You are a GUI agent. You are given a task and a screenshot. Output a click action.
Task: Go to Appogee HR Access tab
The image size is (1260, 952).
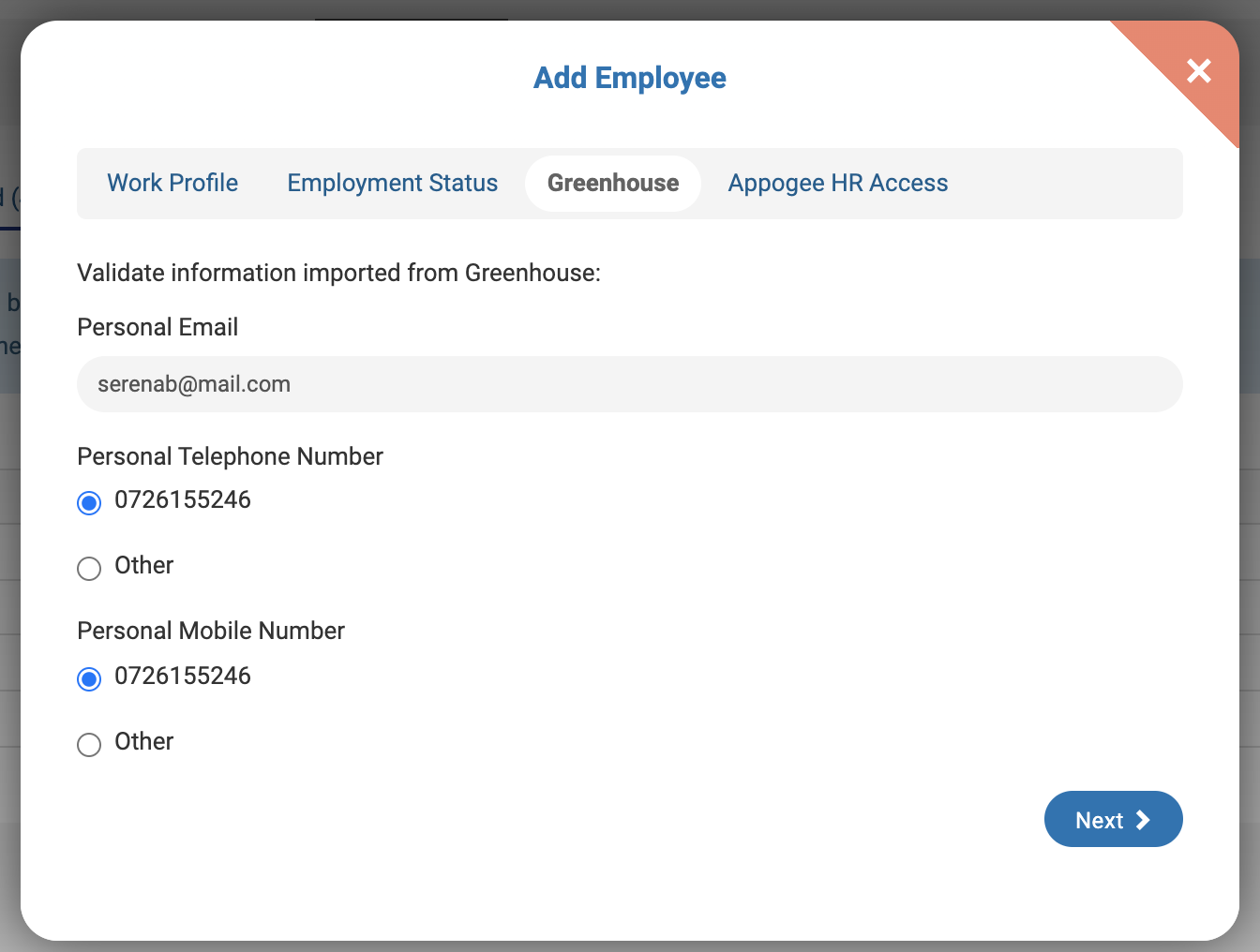coord(838,183)
